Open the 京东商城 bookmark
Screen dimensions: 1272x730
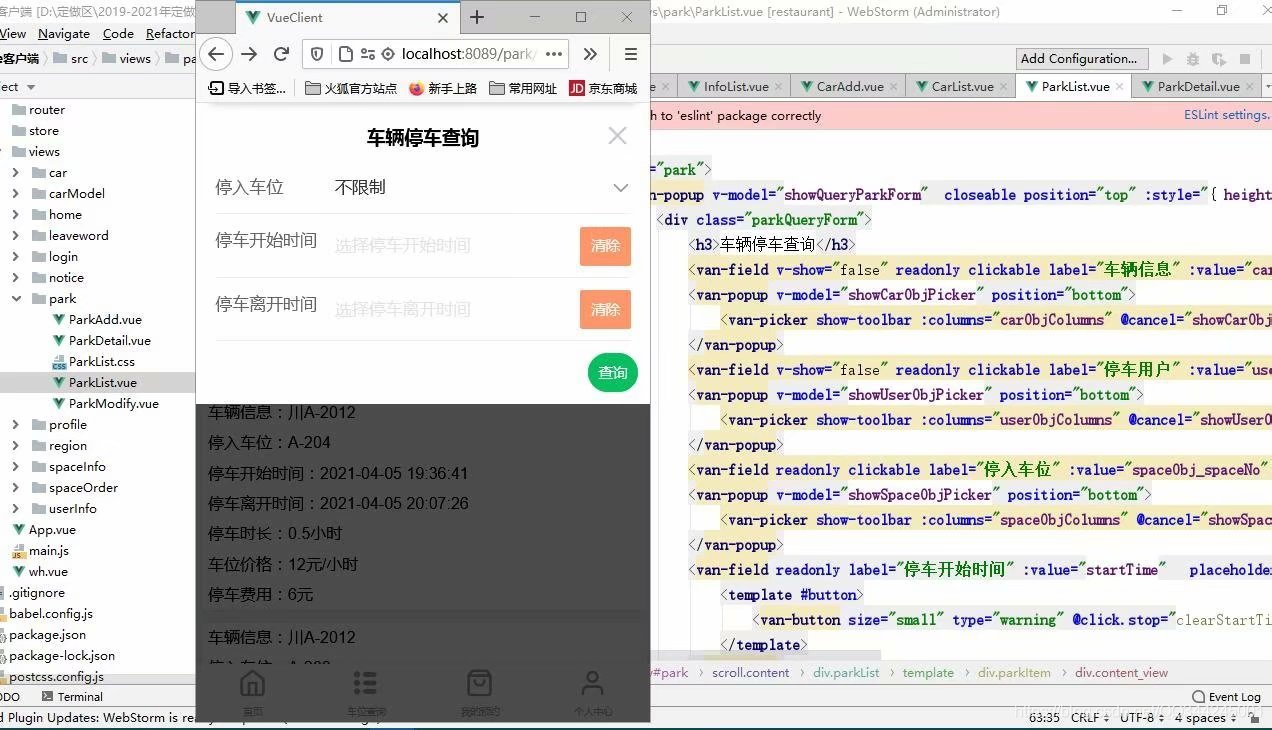[603, 88]
